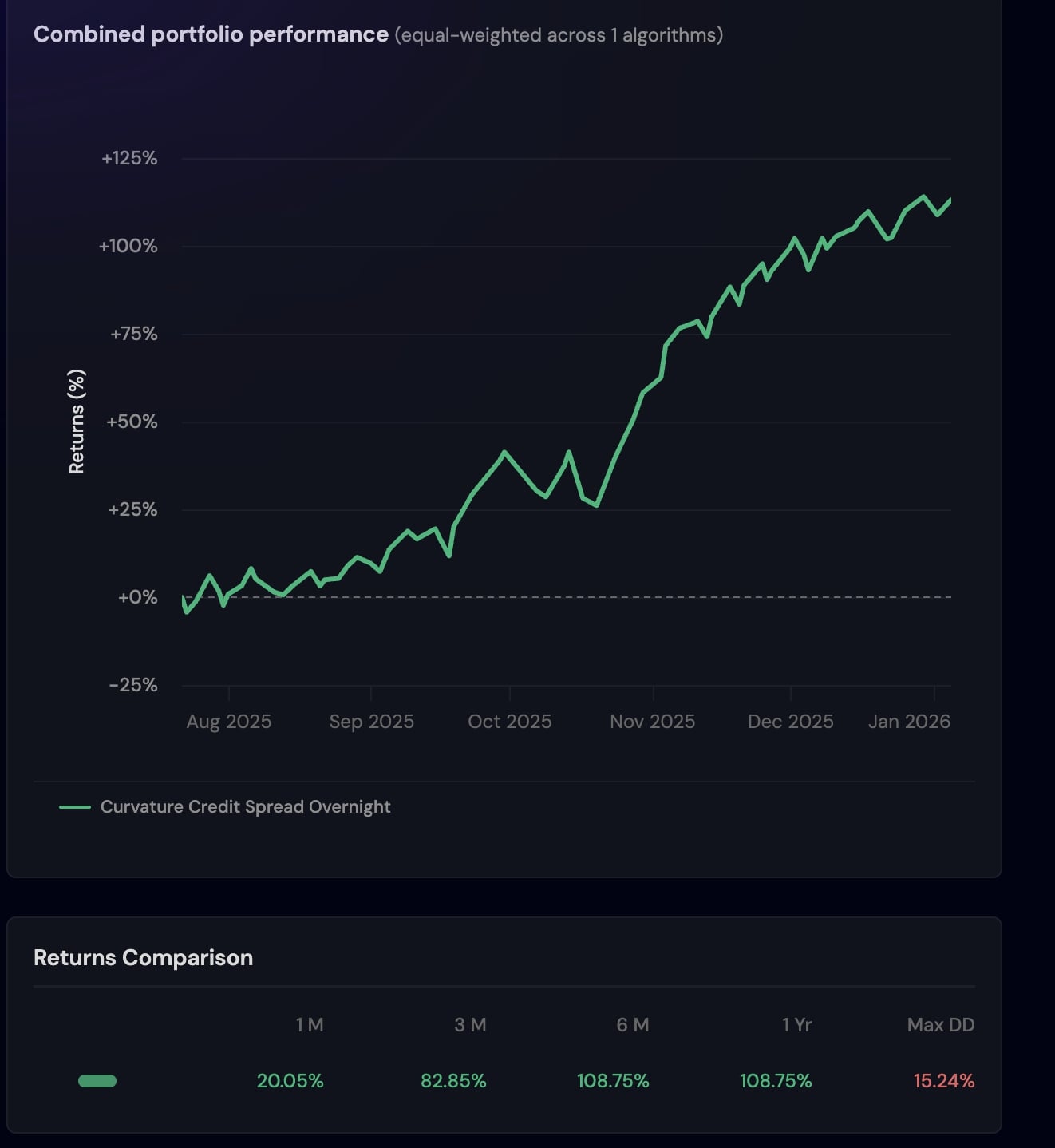This screenshot has width=1055, height=1148.
Task: Select the 1 M column header
Action: click(x=310, y=1025)
